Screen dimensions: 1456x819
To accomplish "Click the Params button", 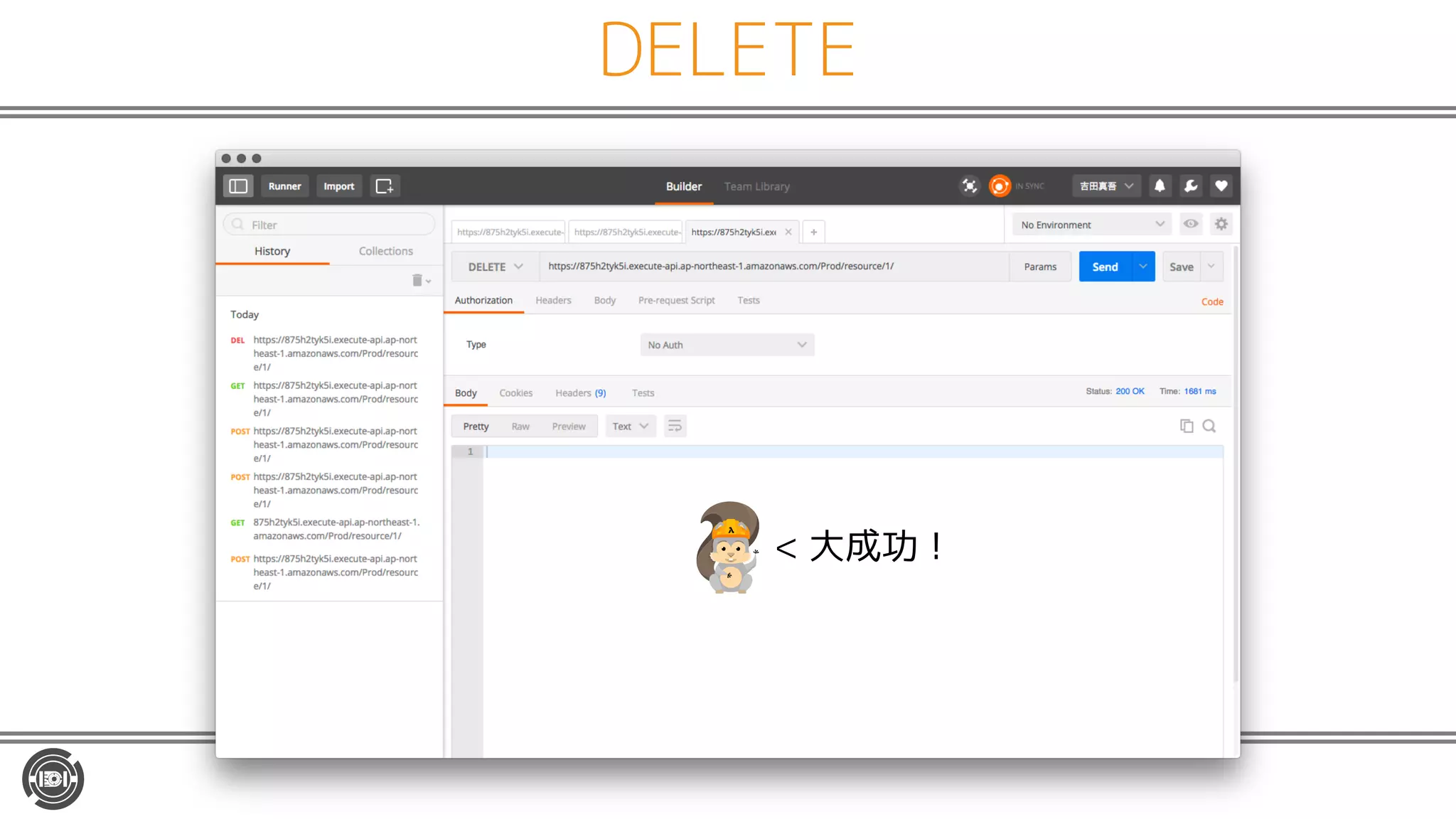I will click(1040, 267).
